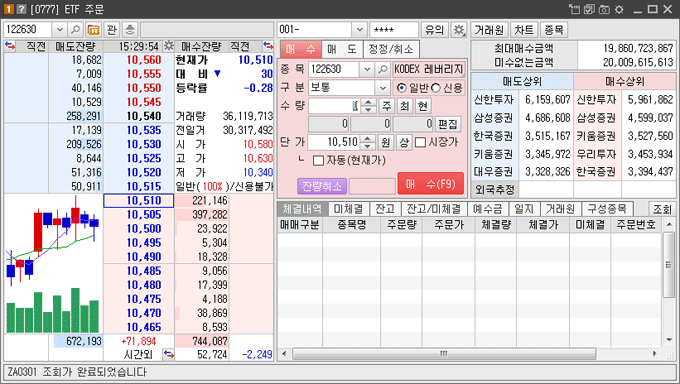Viewport: 680px width, 384px height.
Task: Click the 종목 button at top right
Action: point(554,30)
